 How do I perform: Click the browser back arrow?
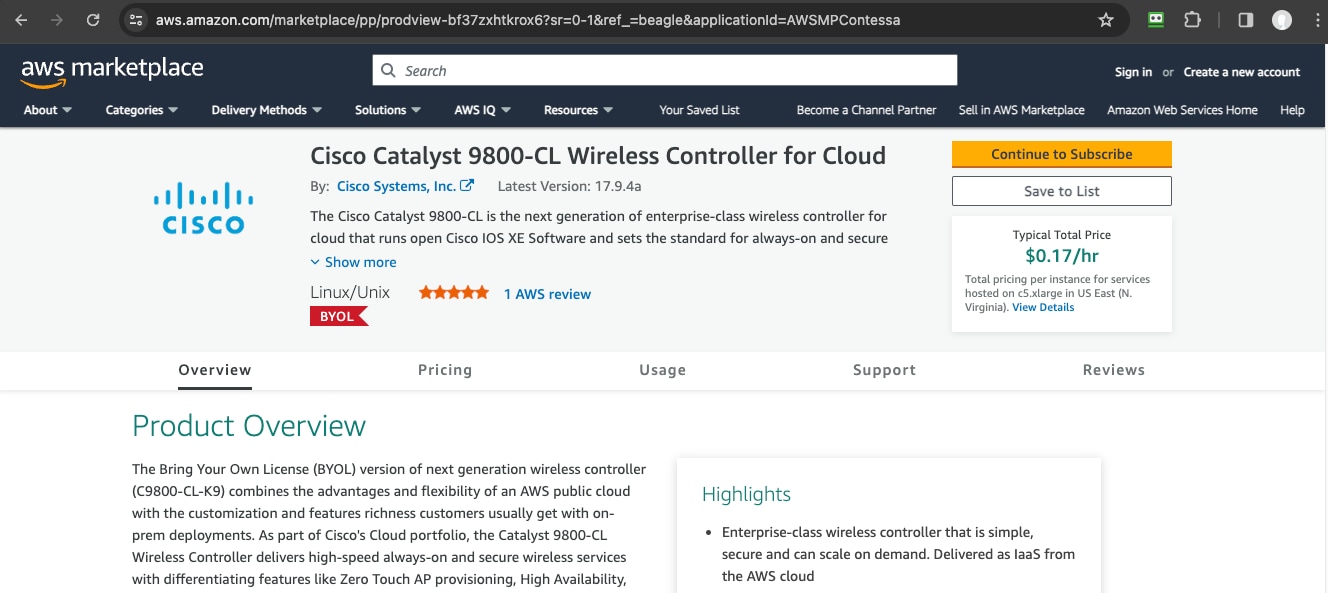22,20
